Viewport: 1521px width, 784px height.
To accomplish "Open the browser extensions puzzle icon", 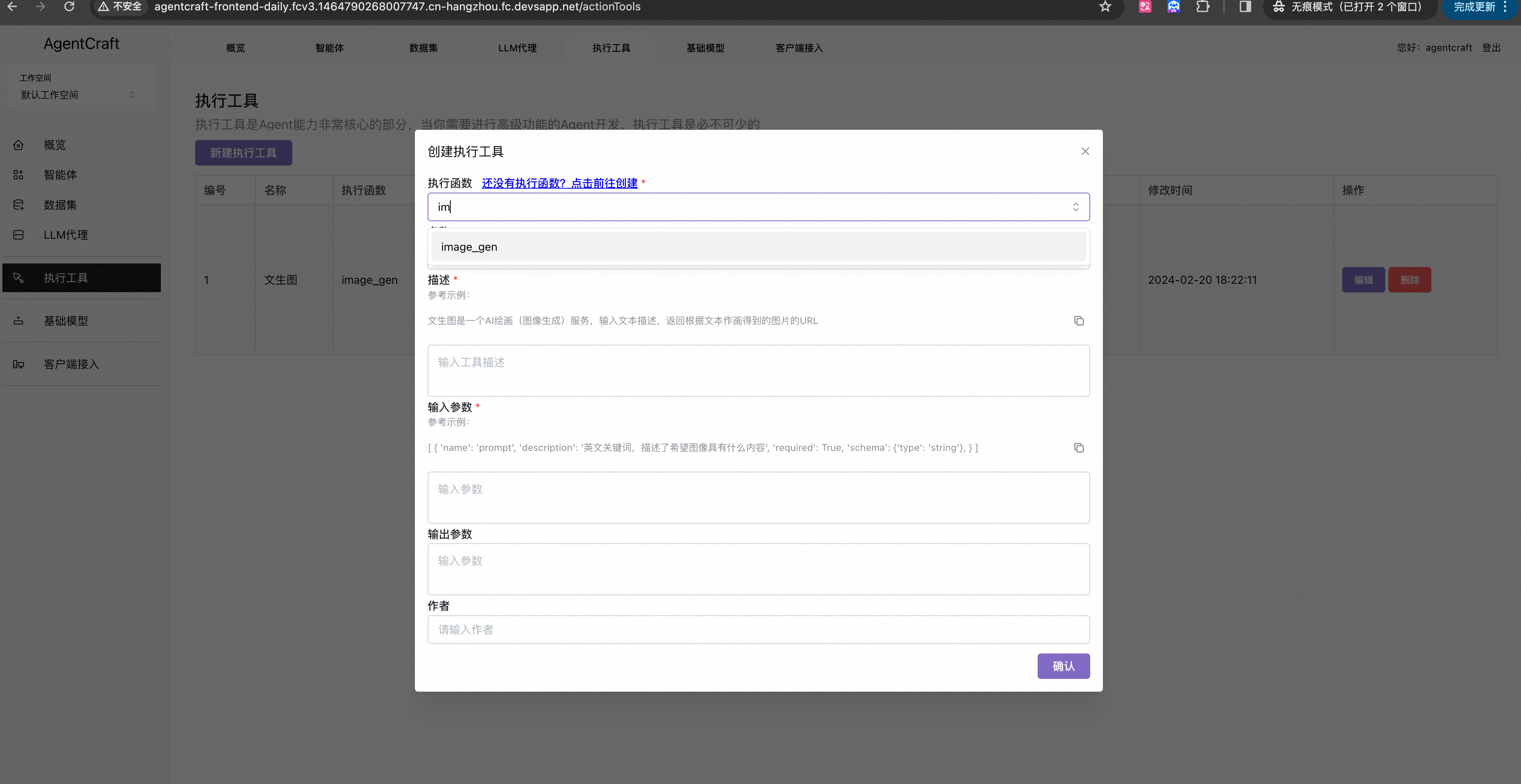I will coord(1202,6).
